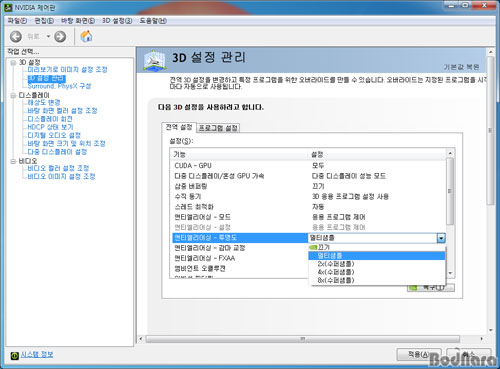500x369 pixels.
Task: Click the main panel vertical scrollbar thumb
Action: coord(490,130)
